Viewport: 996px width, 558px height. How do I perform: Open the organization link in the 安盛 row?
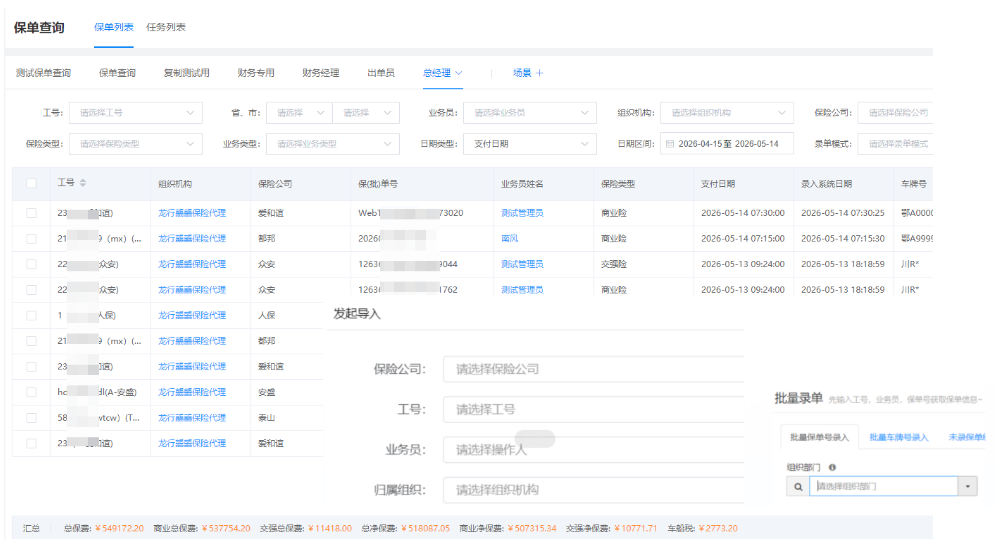(192, 392)
